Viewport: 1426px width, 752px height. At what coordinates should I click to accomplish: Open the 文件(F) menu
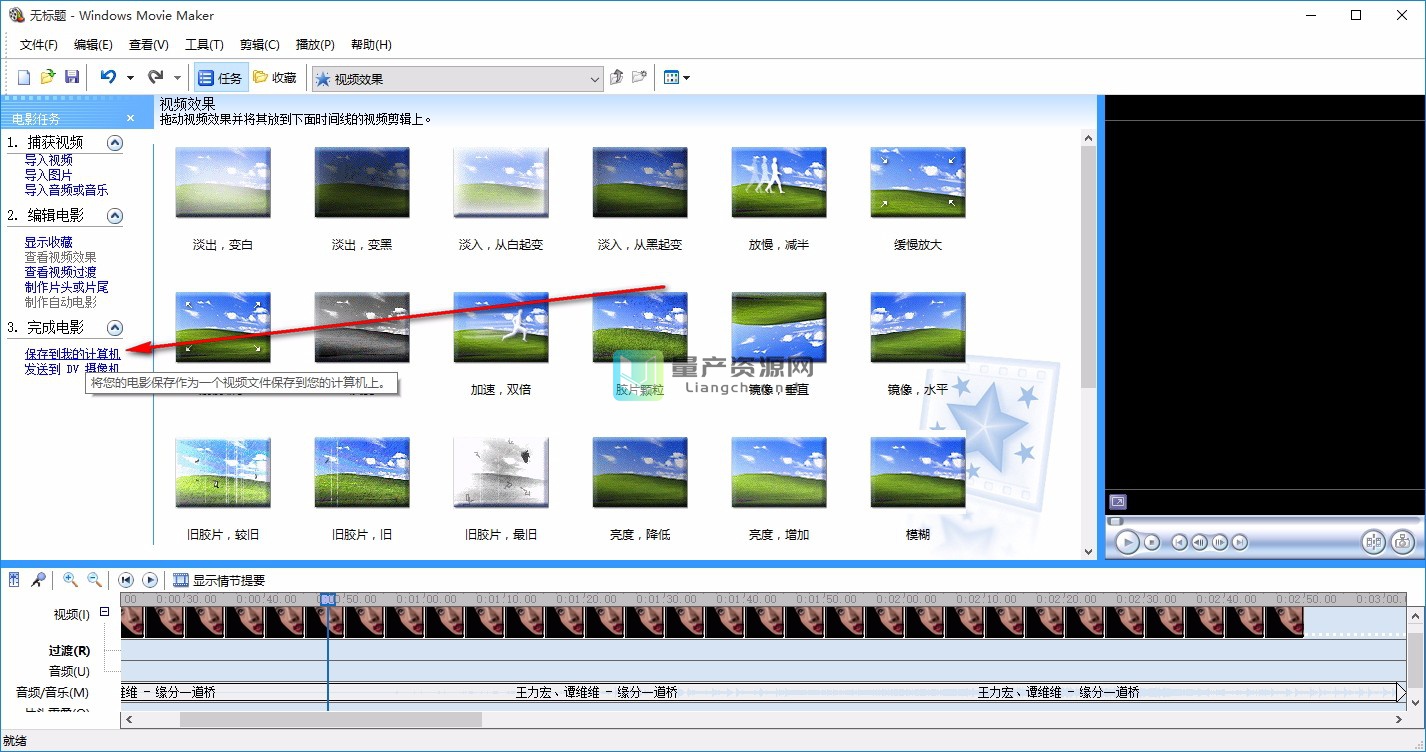[39, 45]
